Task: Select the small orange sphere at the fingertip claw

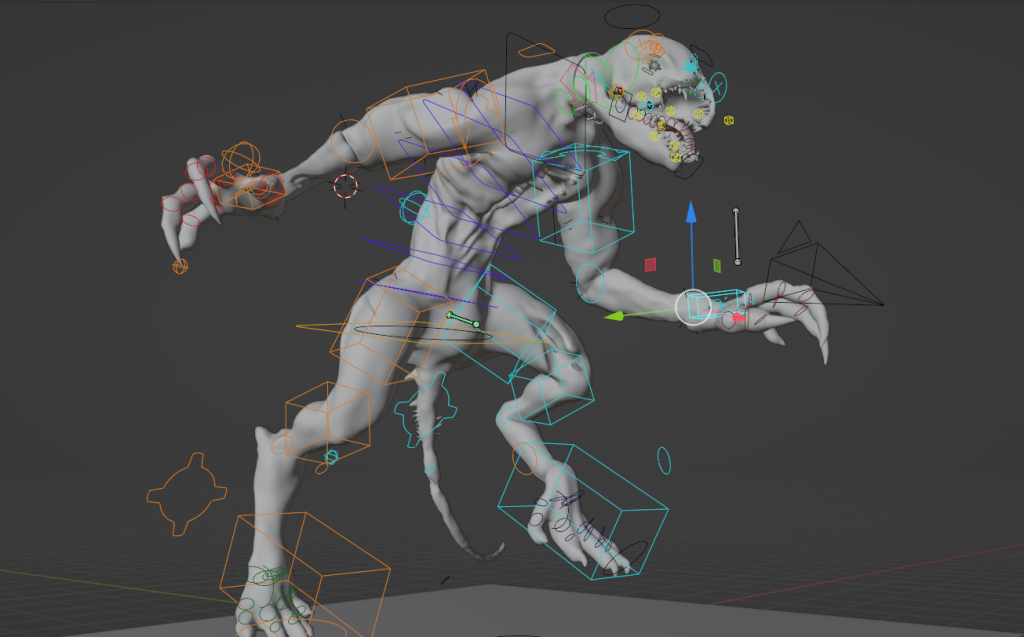Action: [x=180, y=267]
